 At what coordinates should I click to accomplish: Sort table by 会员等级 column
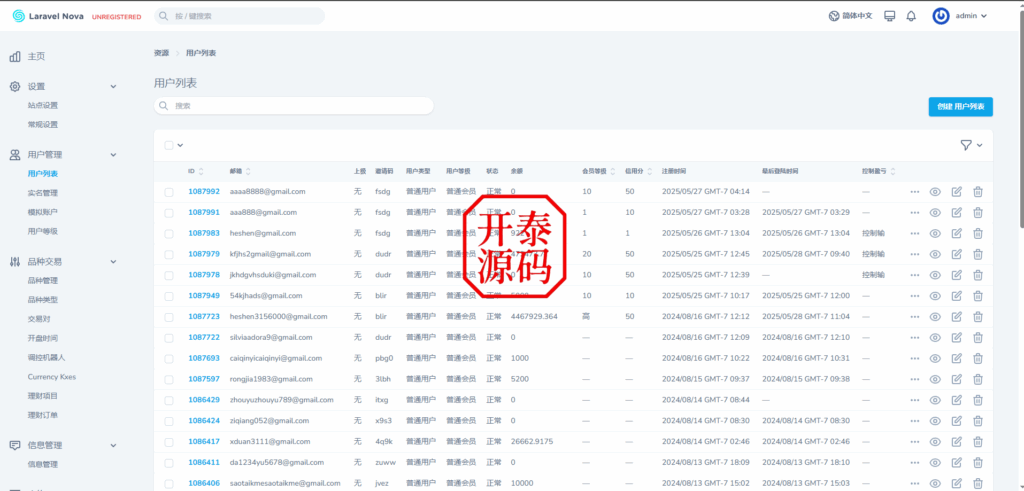pyautogui.click(x=599, y=171)
